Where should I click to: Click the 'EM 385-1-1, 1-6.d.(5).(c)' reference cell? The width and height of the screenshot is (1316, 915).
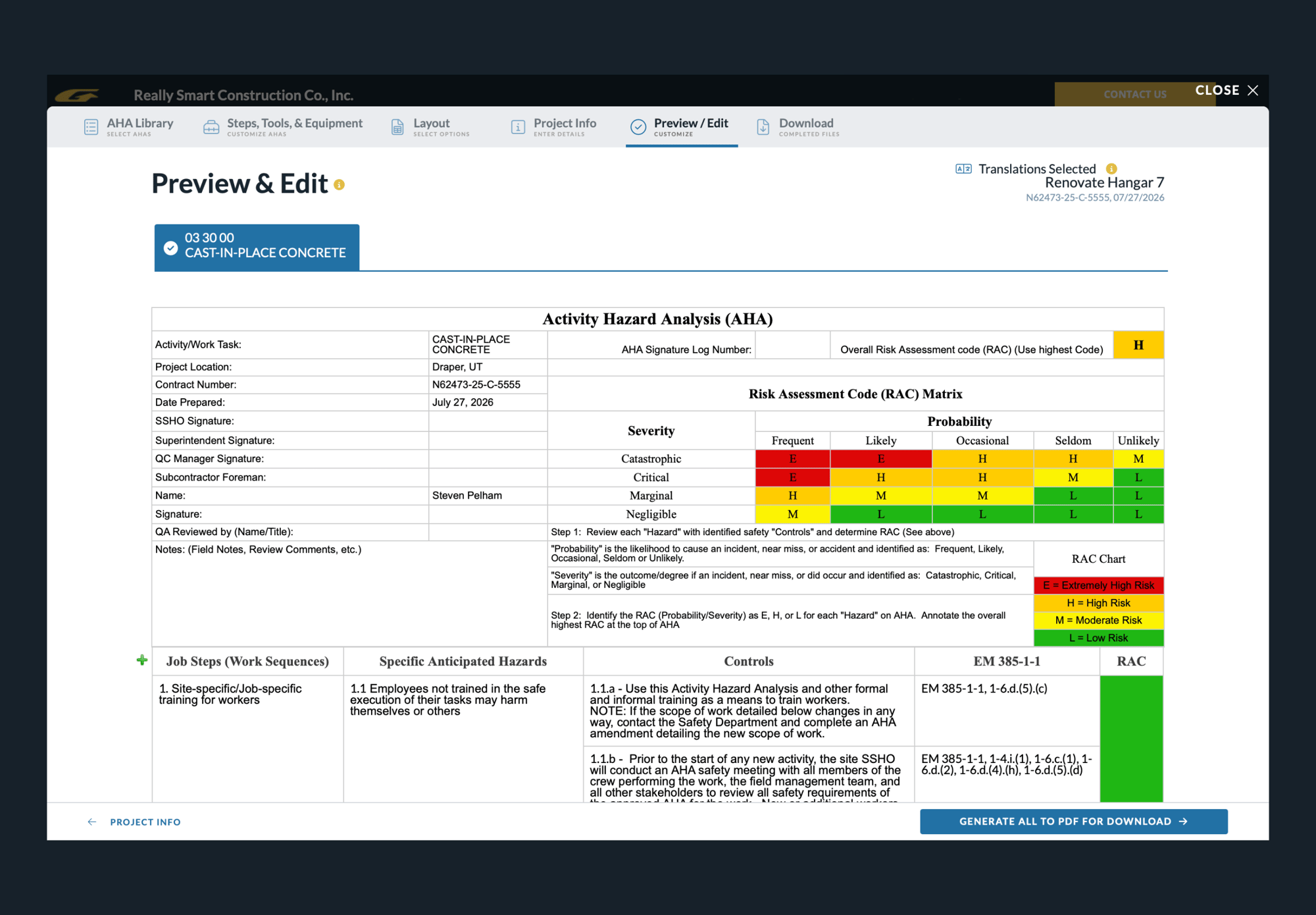coord(1007,711)
